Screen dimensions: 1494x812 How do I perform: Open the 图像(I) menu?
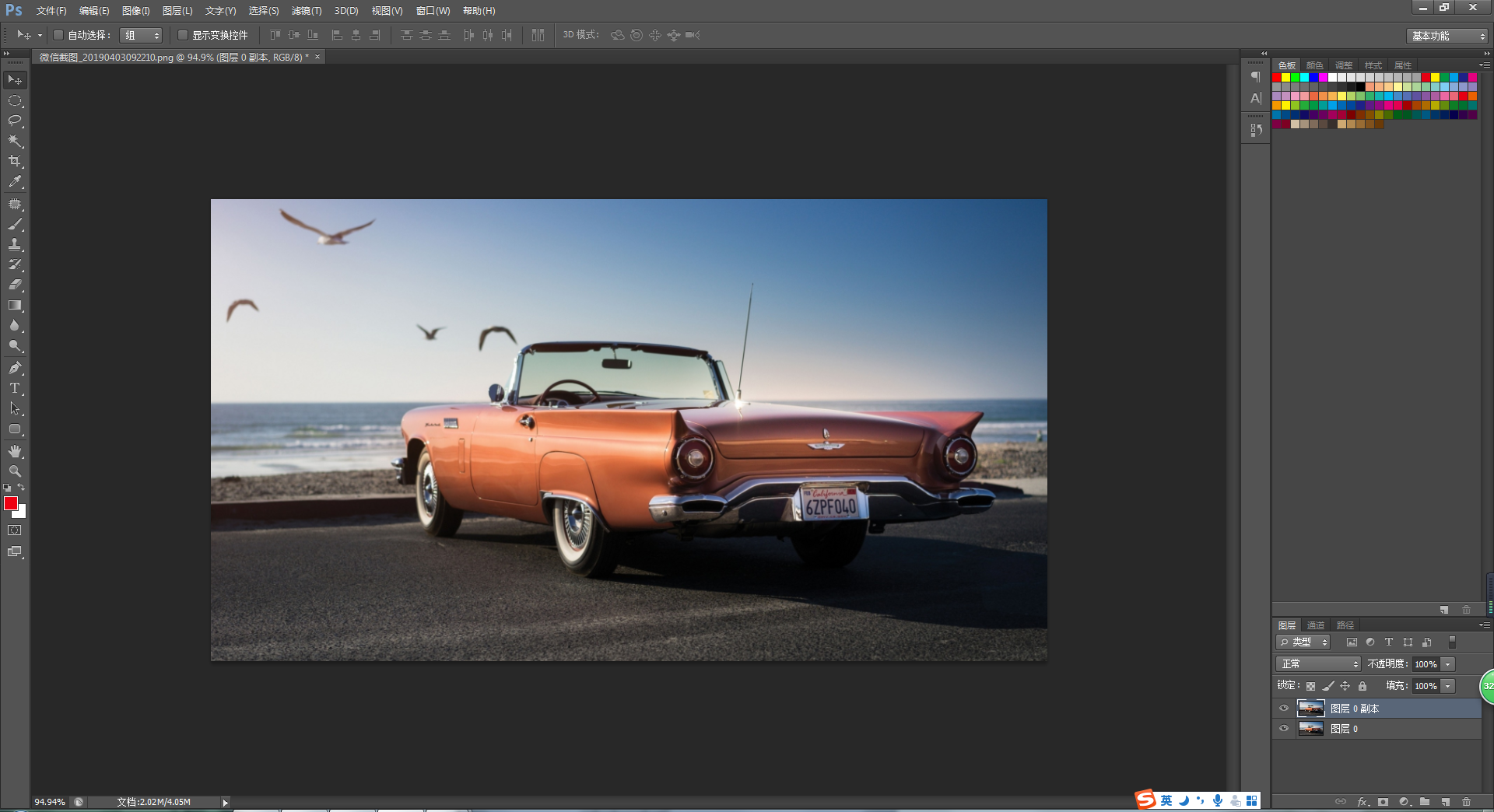(135, 11)
